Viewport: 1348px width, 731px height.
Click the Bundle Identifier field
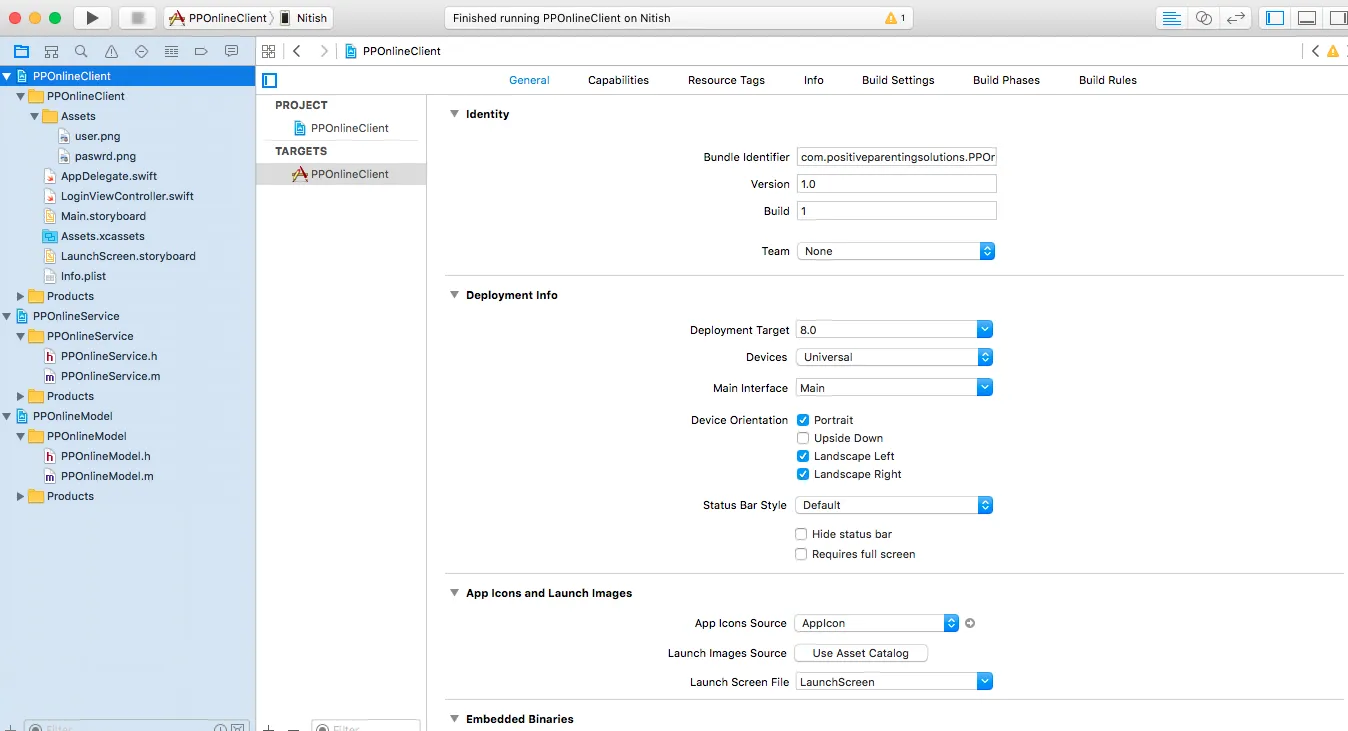pyautogui.click(x=897, y=157)
